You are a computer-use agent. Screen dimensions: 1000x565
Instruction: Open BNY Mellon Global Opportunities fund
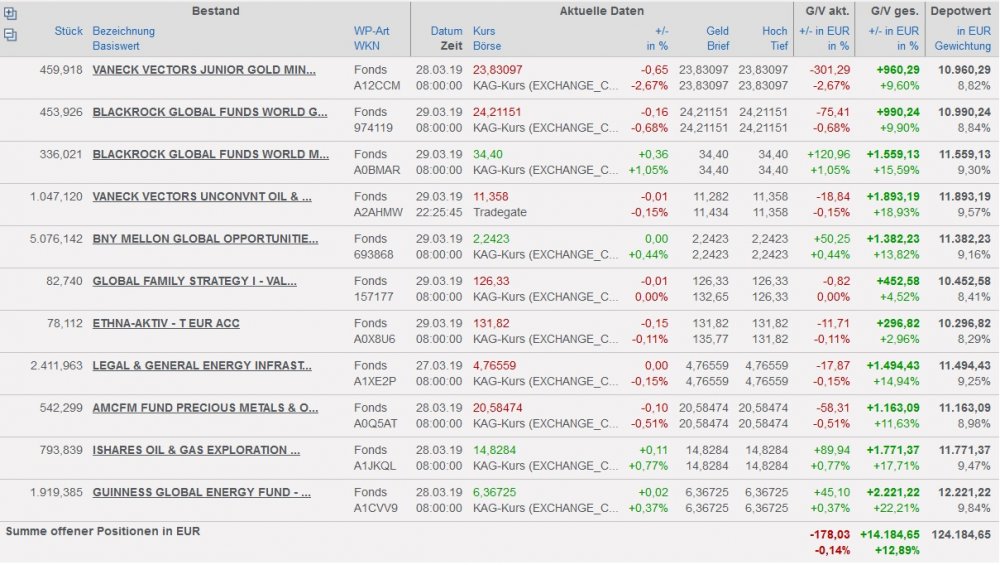205,239
